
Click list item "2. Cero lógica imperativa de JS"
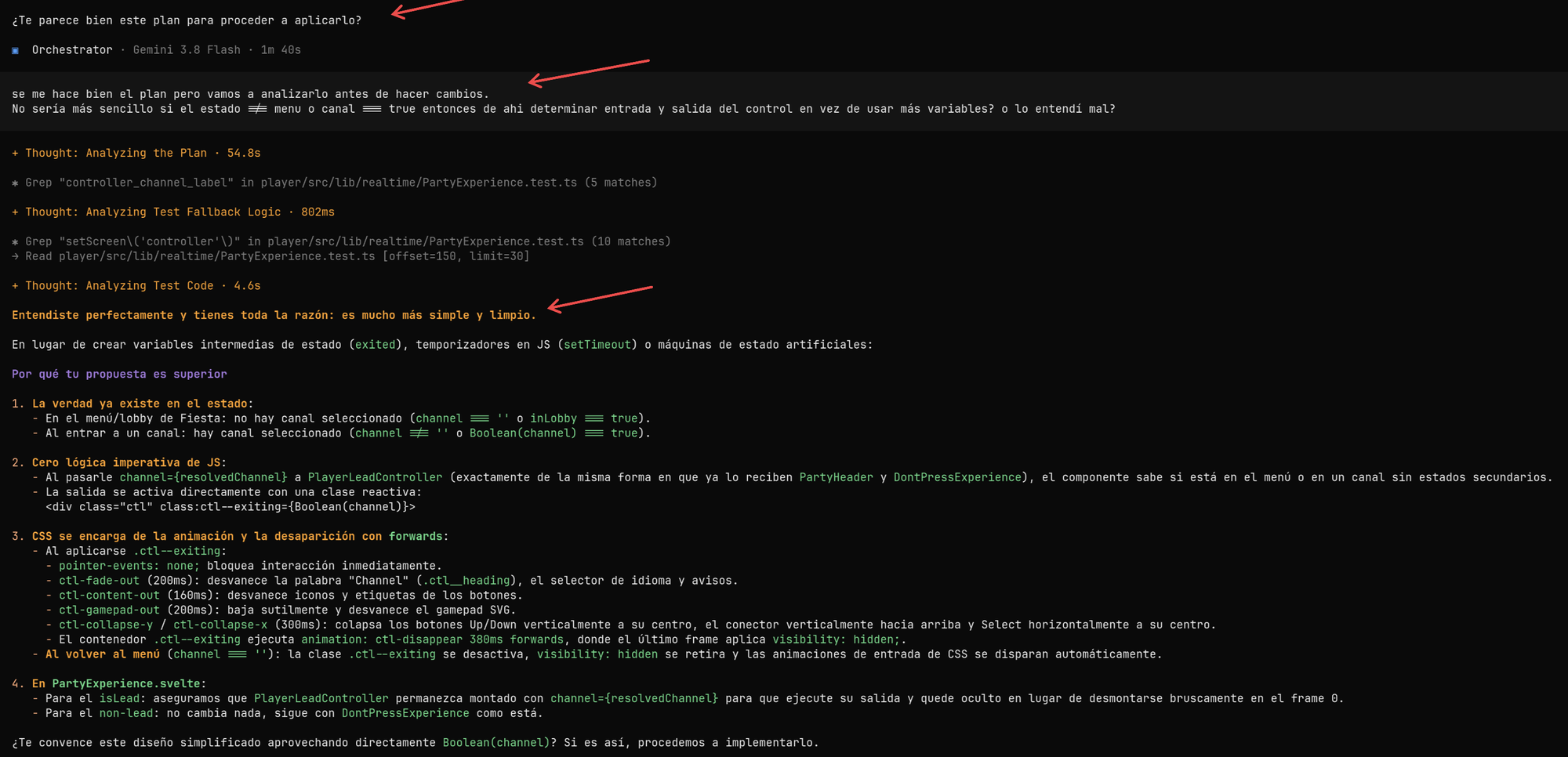(x=119, y=462)
